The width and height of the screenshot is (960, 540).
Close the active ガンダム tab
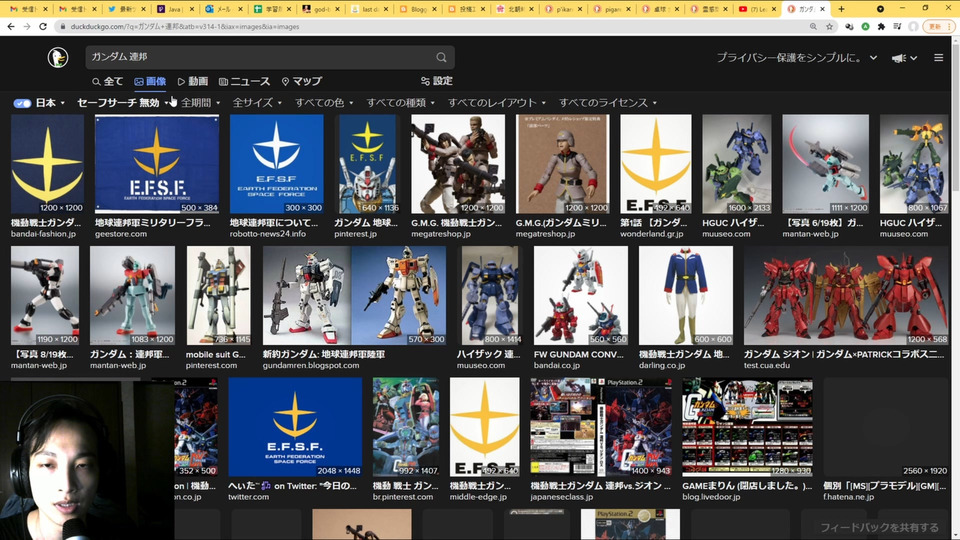point(822,9)
